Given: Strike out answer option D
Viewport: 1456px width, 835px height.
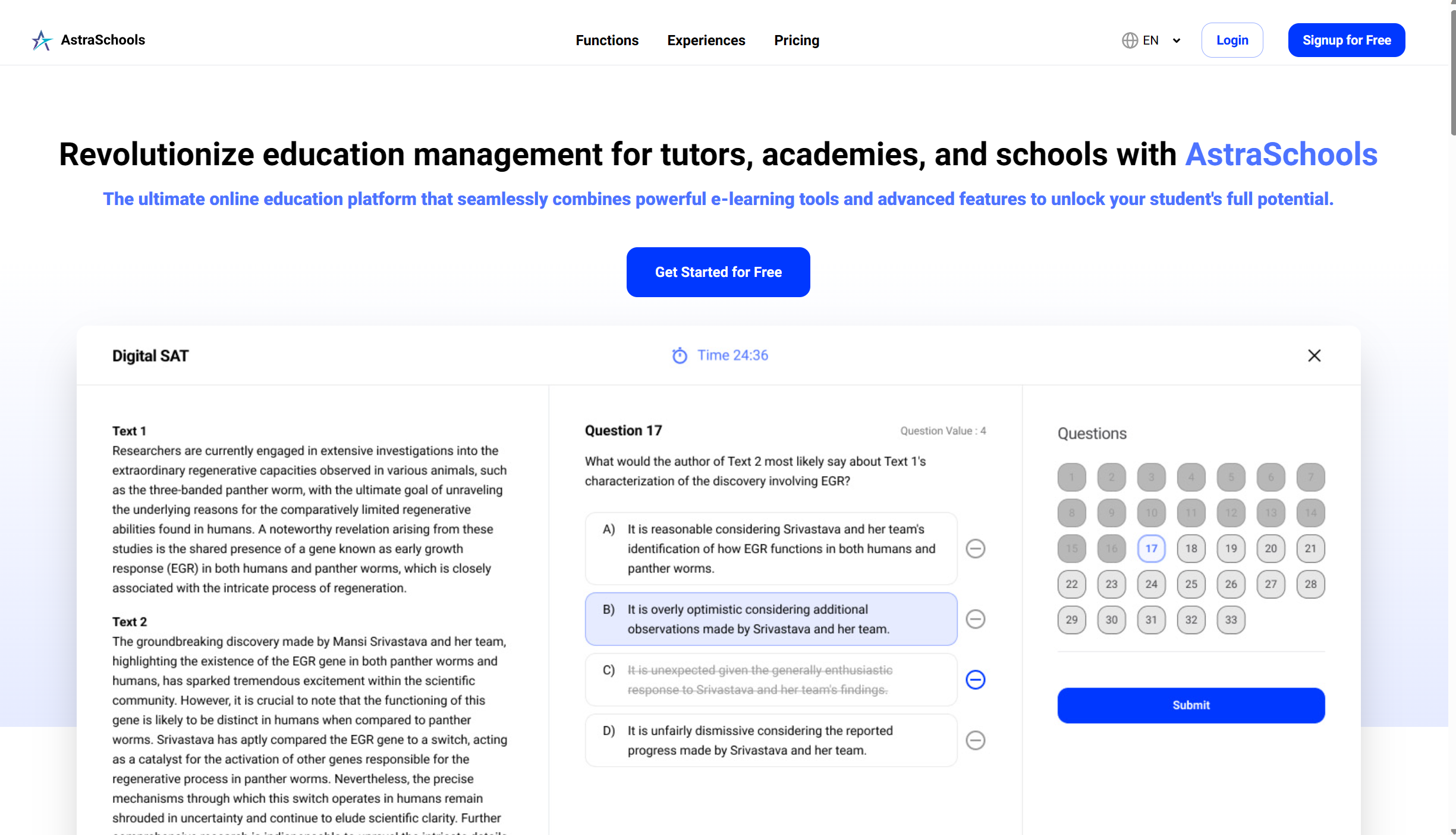Looking at the screenshot, I should [975, 741].
